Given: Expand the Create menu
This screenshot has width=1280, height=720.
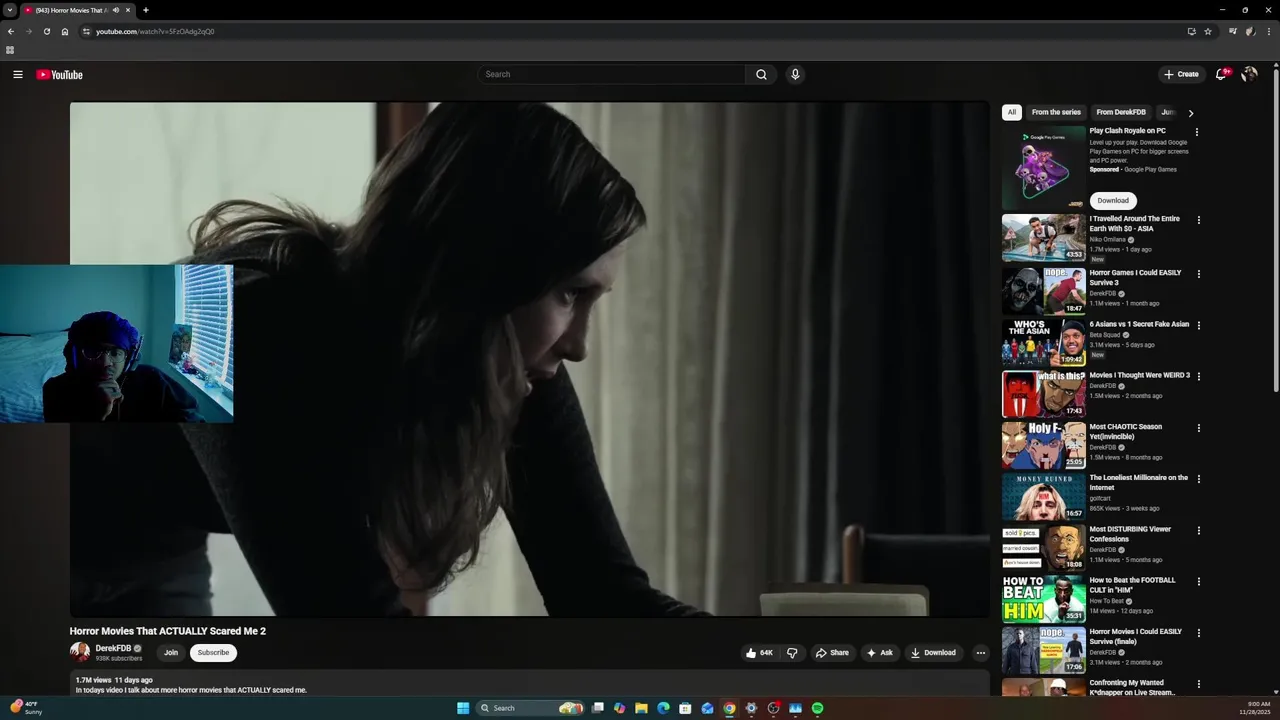Looking at the screenshot, I should [x=1181, y=74].
